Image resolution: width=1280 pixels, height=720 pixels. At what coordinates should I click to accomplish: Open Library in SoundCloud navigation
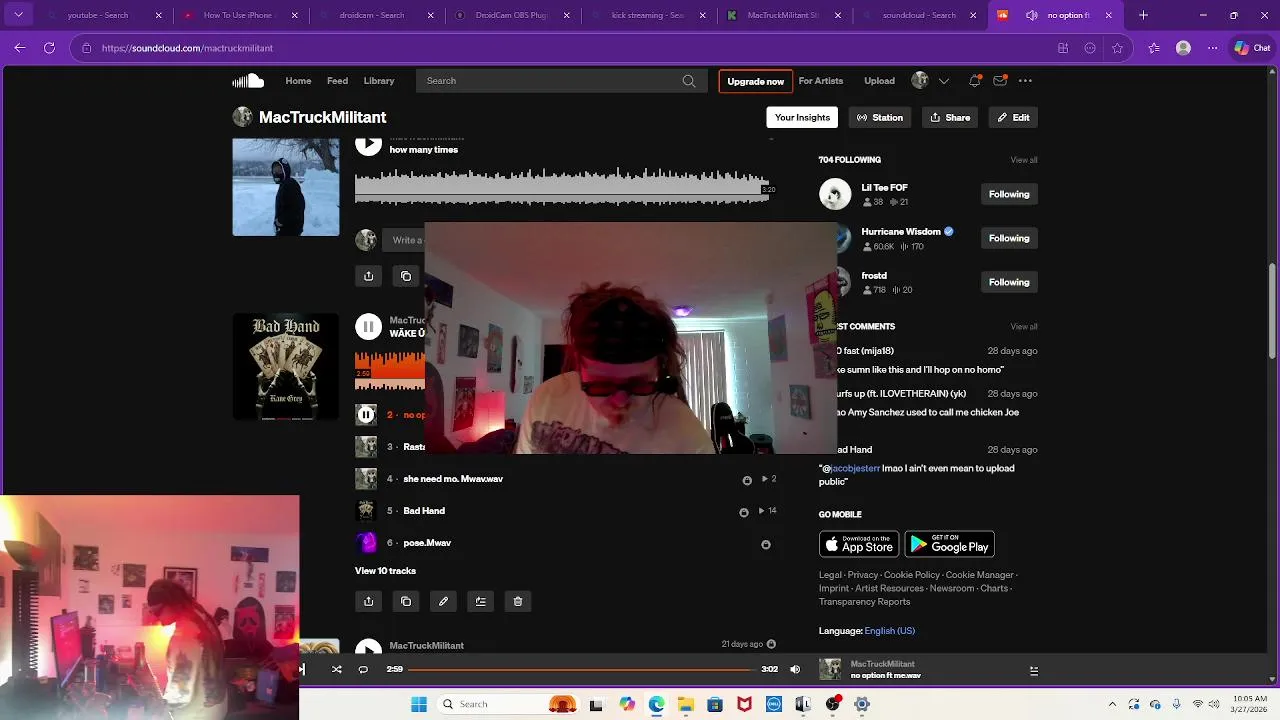(x=379, y=81)
